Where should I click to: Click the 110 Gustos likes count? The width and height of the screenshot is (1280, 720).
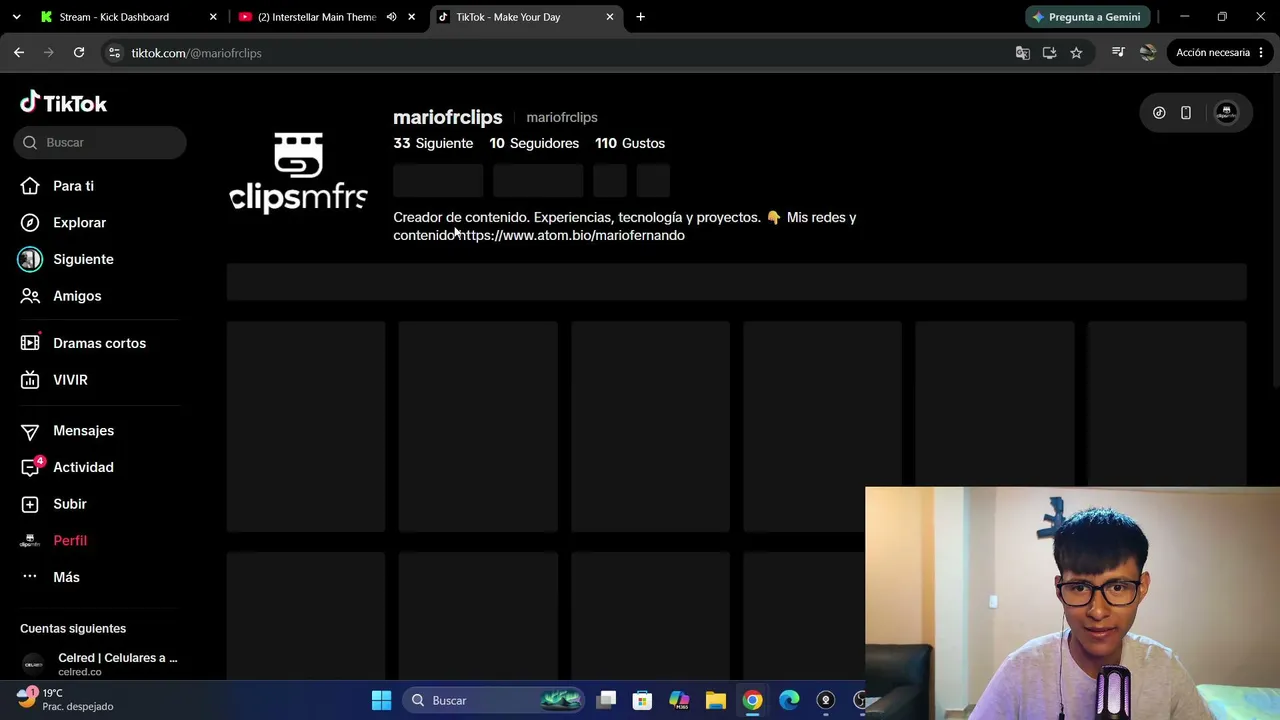tap(630, 143)
